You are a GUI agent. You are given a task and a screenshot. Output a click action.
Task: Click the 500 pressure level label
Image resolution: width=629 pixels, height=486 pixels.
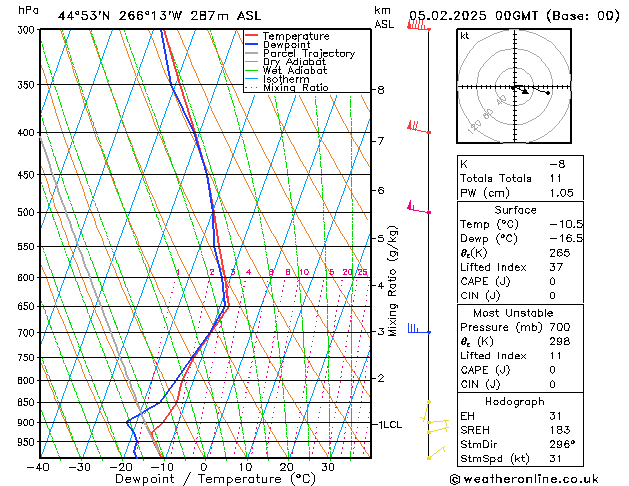coord(28,212)
